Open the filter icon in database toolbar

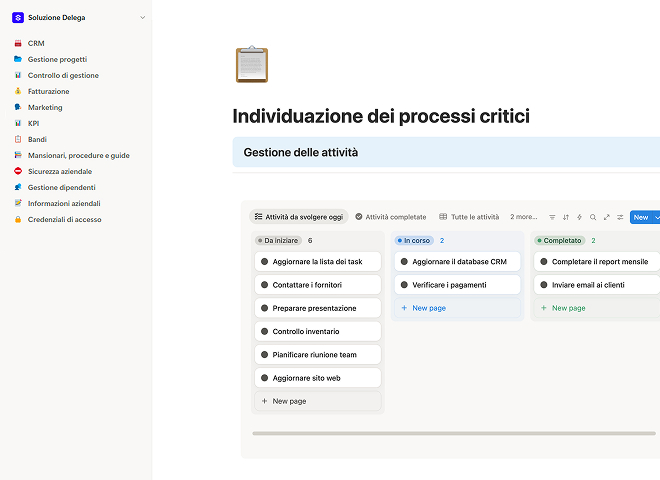click(x=552, y=217)
